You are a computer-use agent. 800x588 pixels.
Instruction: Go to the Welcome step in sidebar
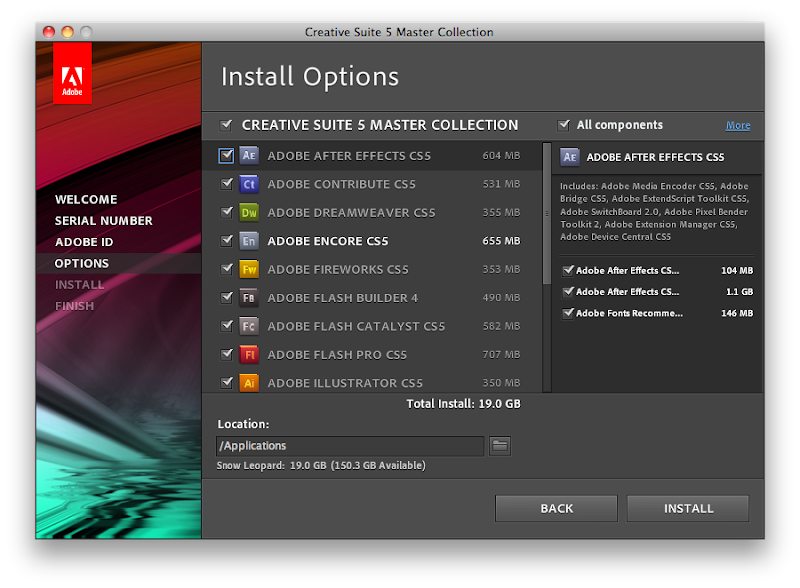(x=86, y=200)
